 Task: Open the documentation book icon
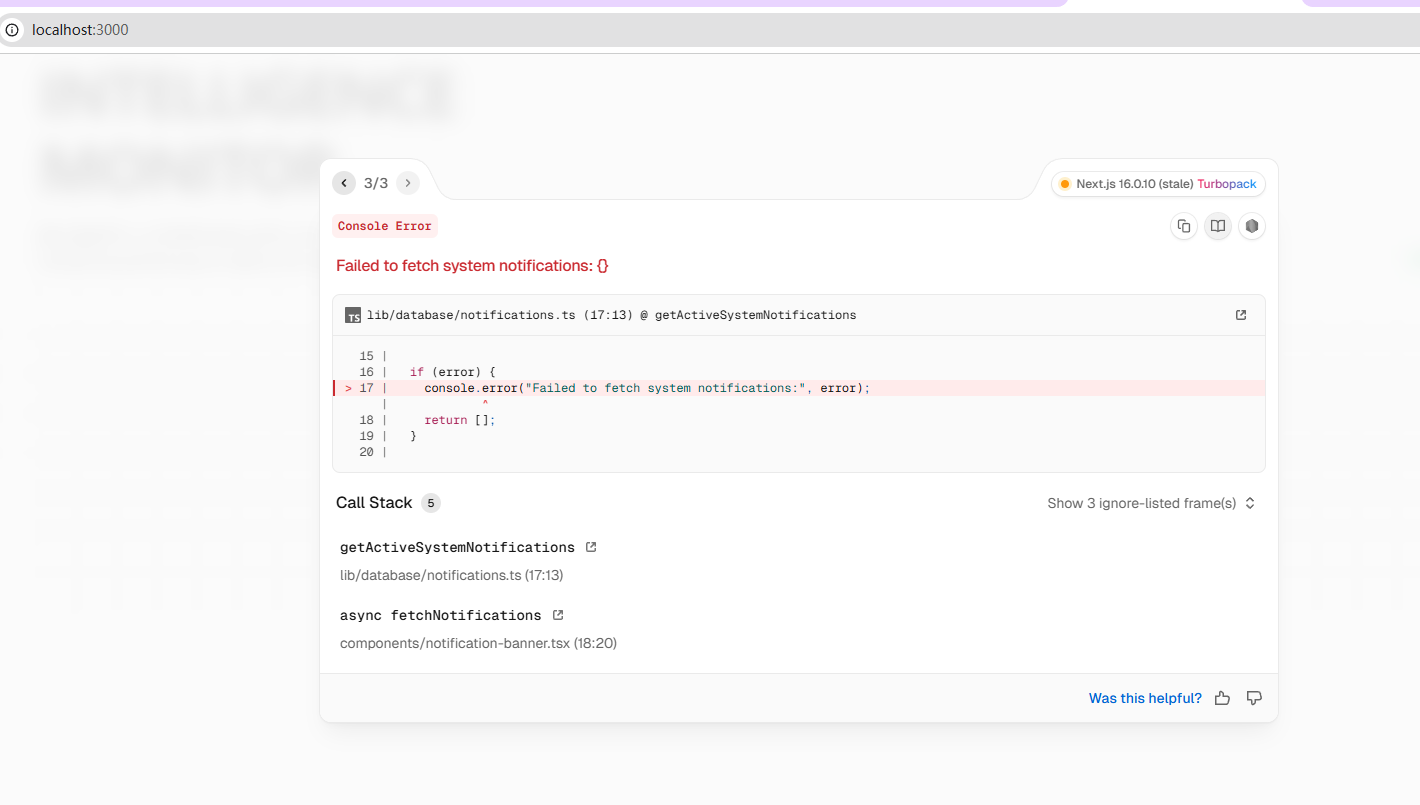[x=1218, y=226]
